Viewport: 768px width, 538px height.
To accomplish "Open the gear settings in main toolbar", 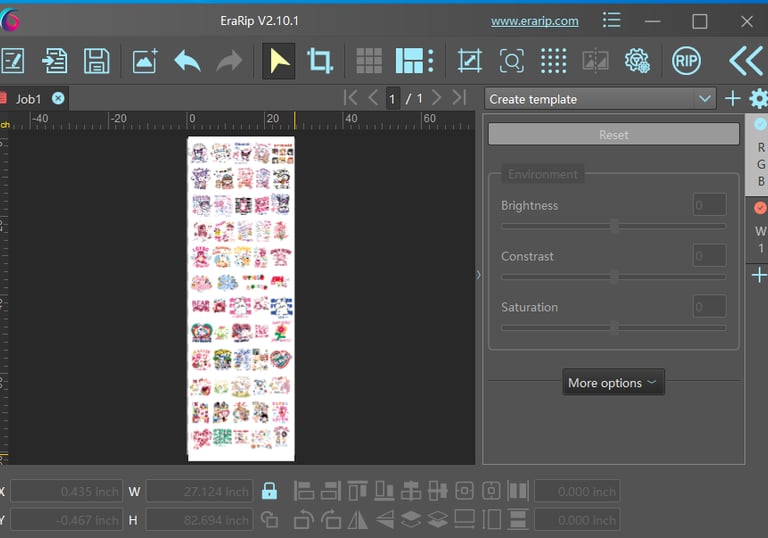I will (x=637, y=61).
